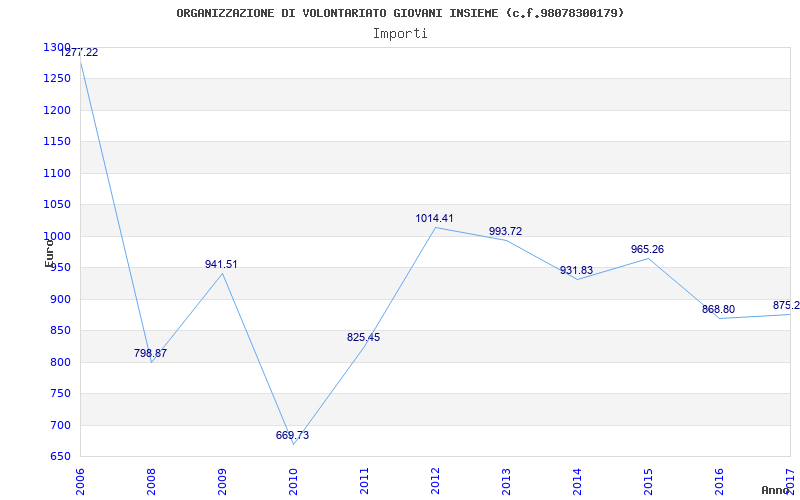Click the 868.80 data label

point(718,310)
